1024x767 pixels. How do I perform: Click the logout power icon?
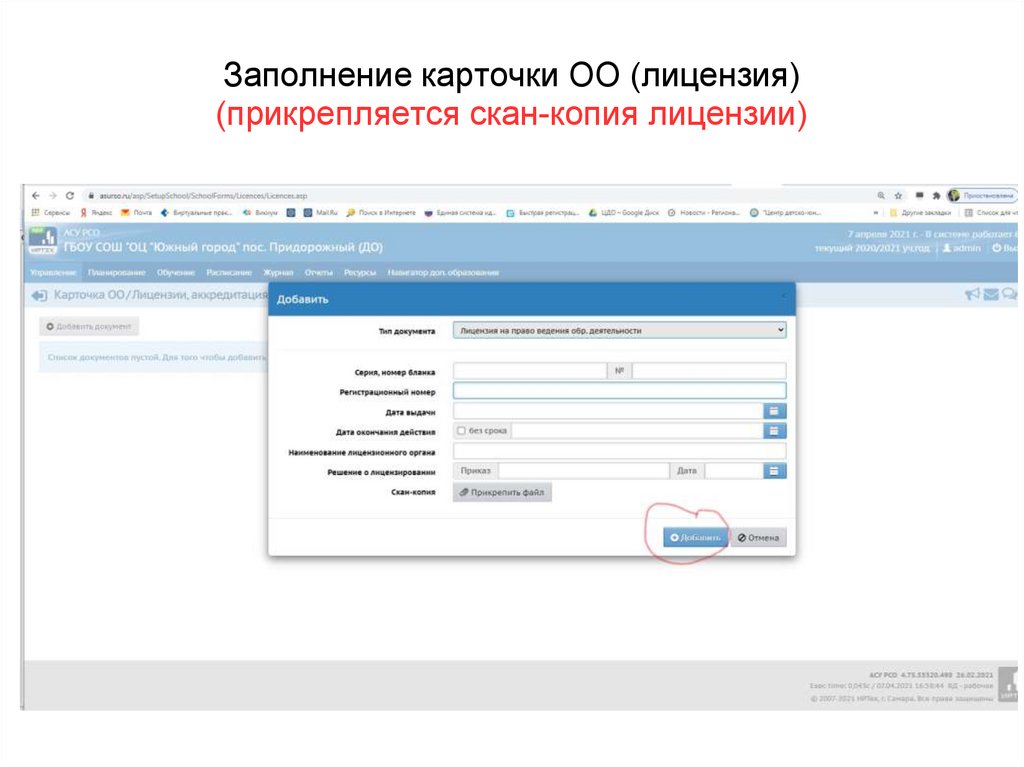click(999, 248)
